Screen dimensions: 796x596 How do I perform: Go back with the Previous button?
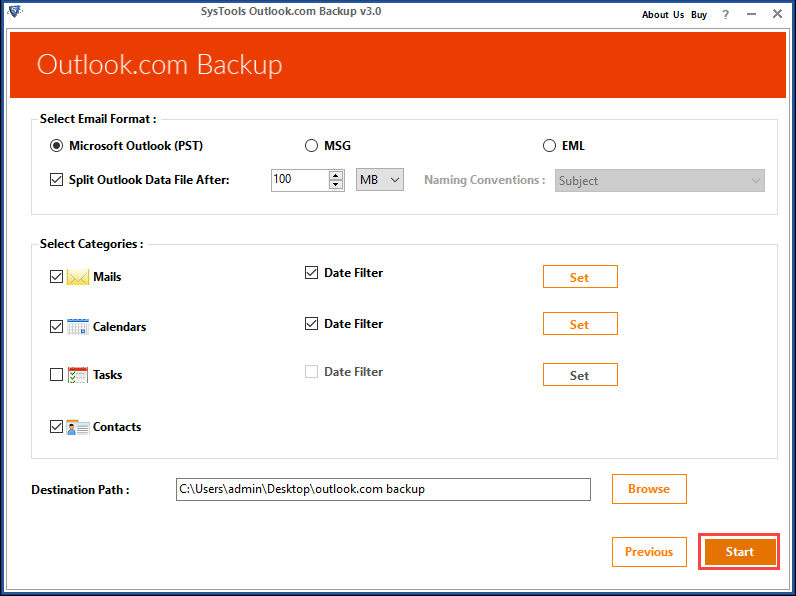(649, 552)
